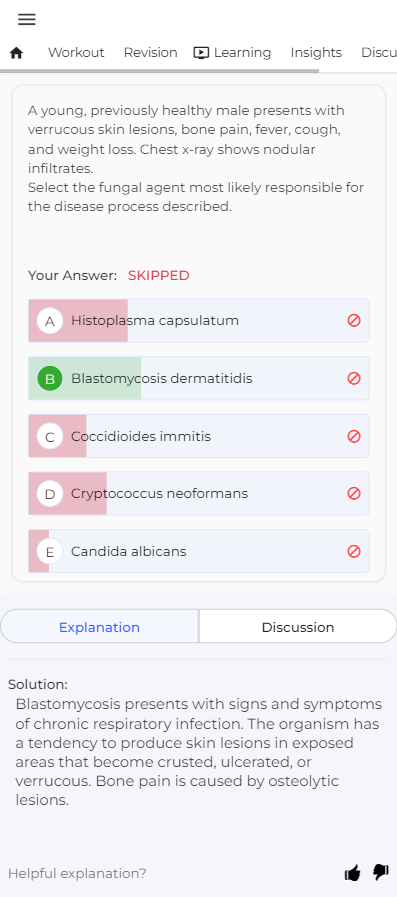
Task: Show the Explanation section
Action: coord(100,627)
